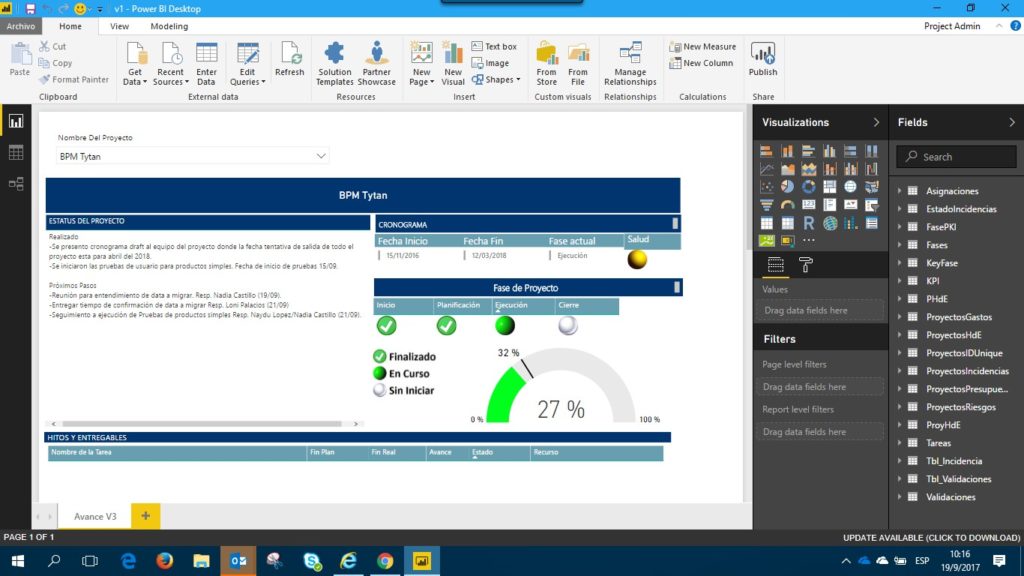Select the donut chart visualization

point(808,187)
